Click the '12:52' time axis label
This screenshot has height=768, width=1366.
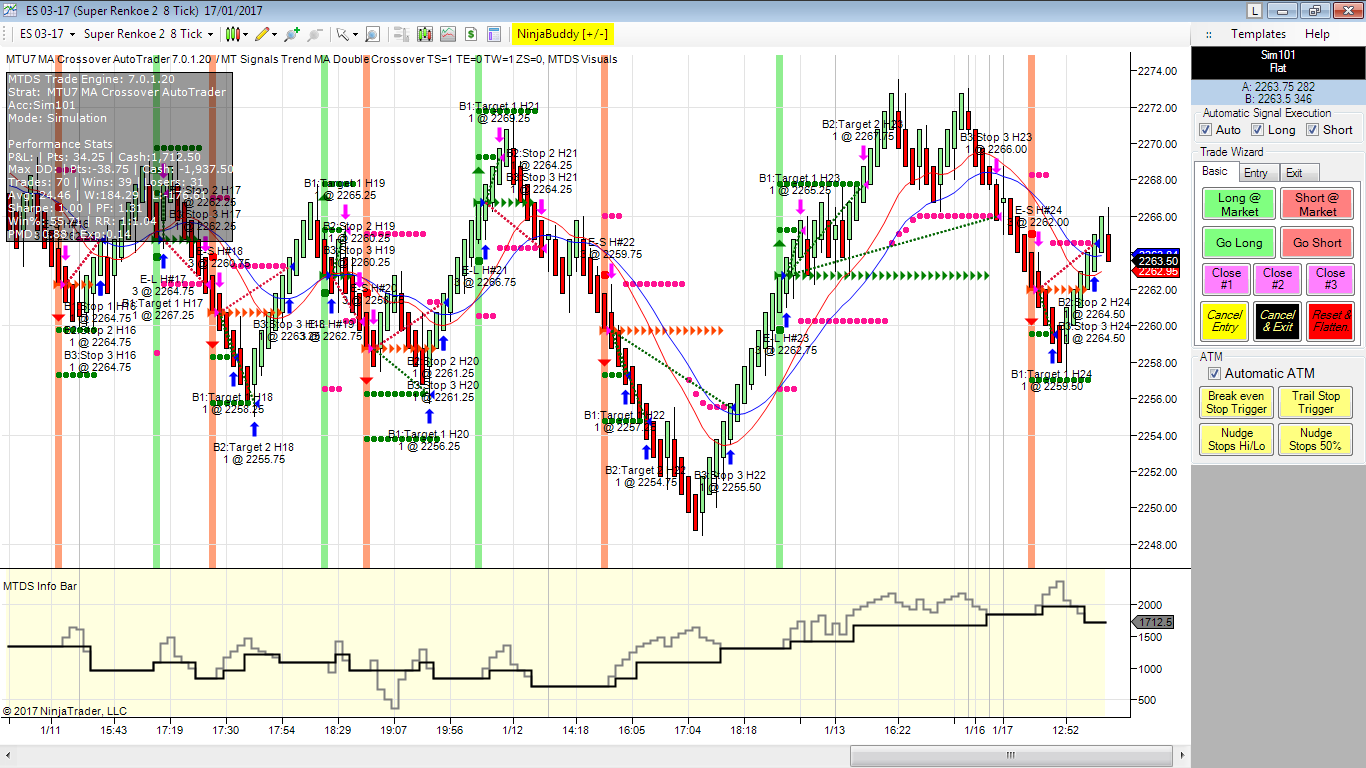(x=1067, y=730)
